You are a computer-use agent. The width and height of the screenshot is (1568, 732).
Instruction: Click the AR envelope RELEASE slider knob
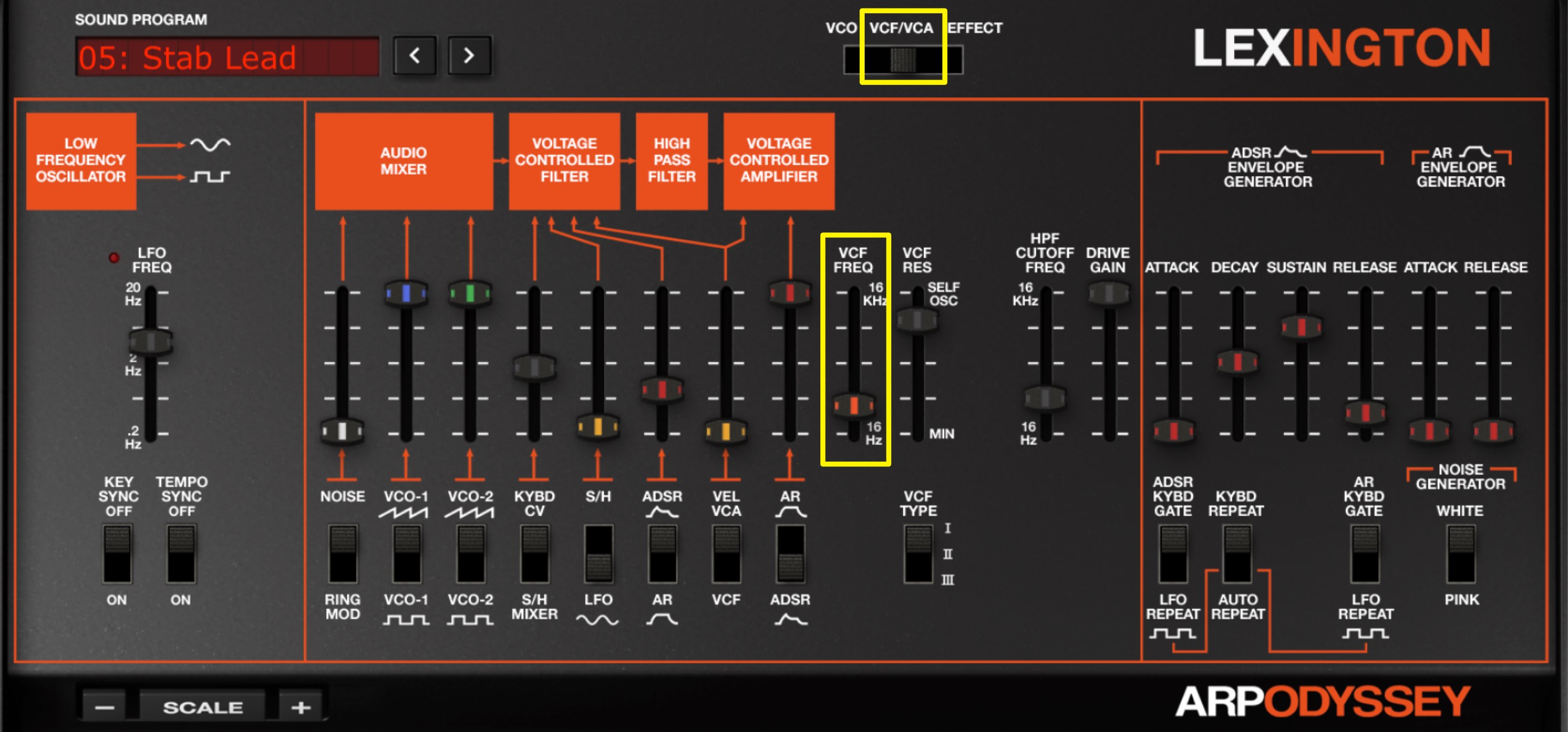pyautogui.click(x=1493, y=431)
